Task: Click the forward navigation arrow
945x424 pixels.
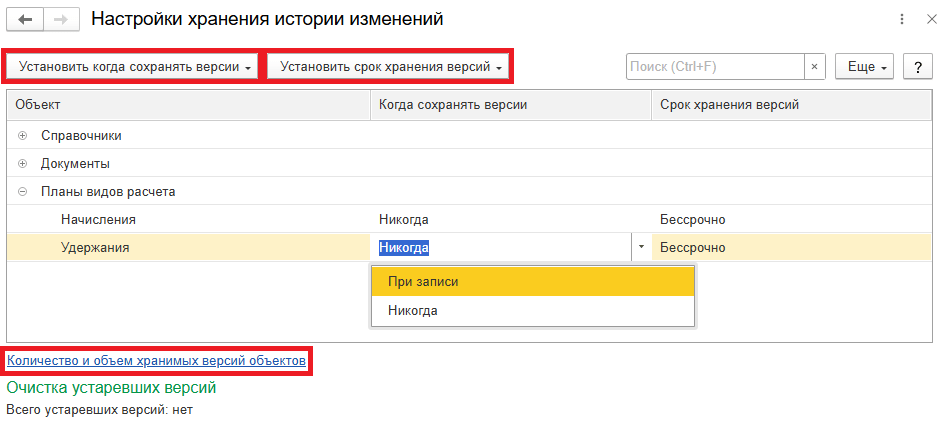Action: 60,19
